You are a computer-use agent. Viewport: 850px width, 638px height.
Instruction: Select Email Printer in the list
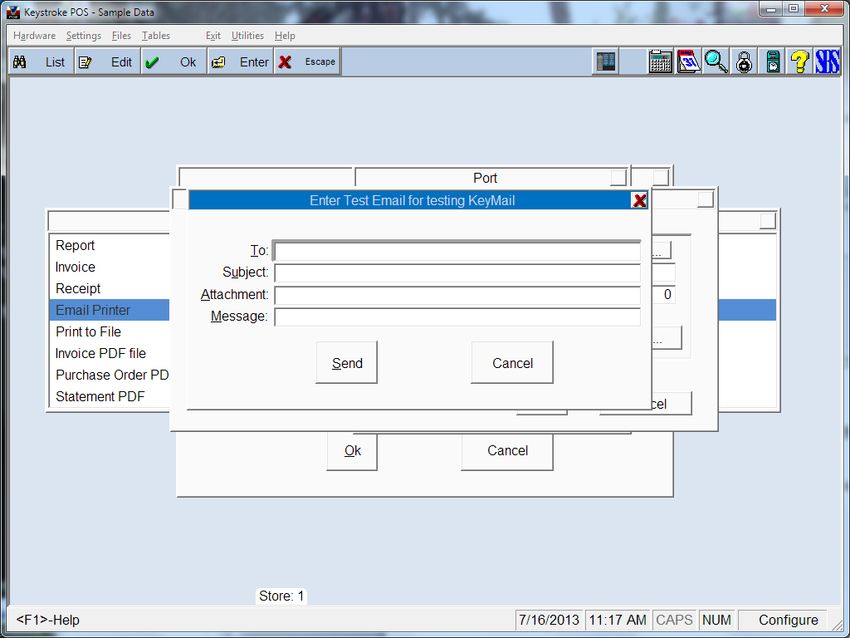(110, 310)
